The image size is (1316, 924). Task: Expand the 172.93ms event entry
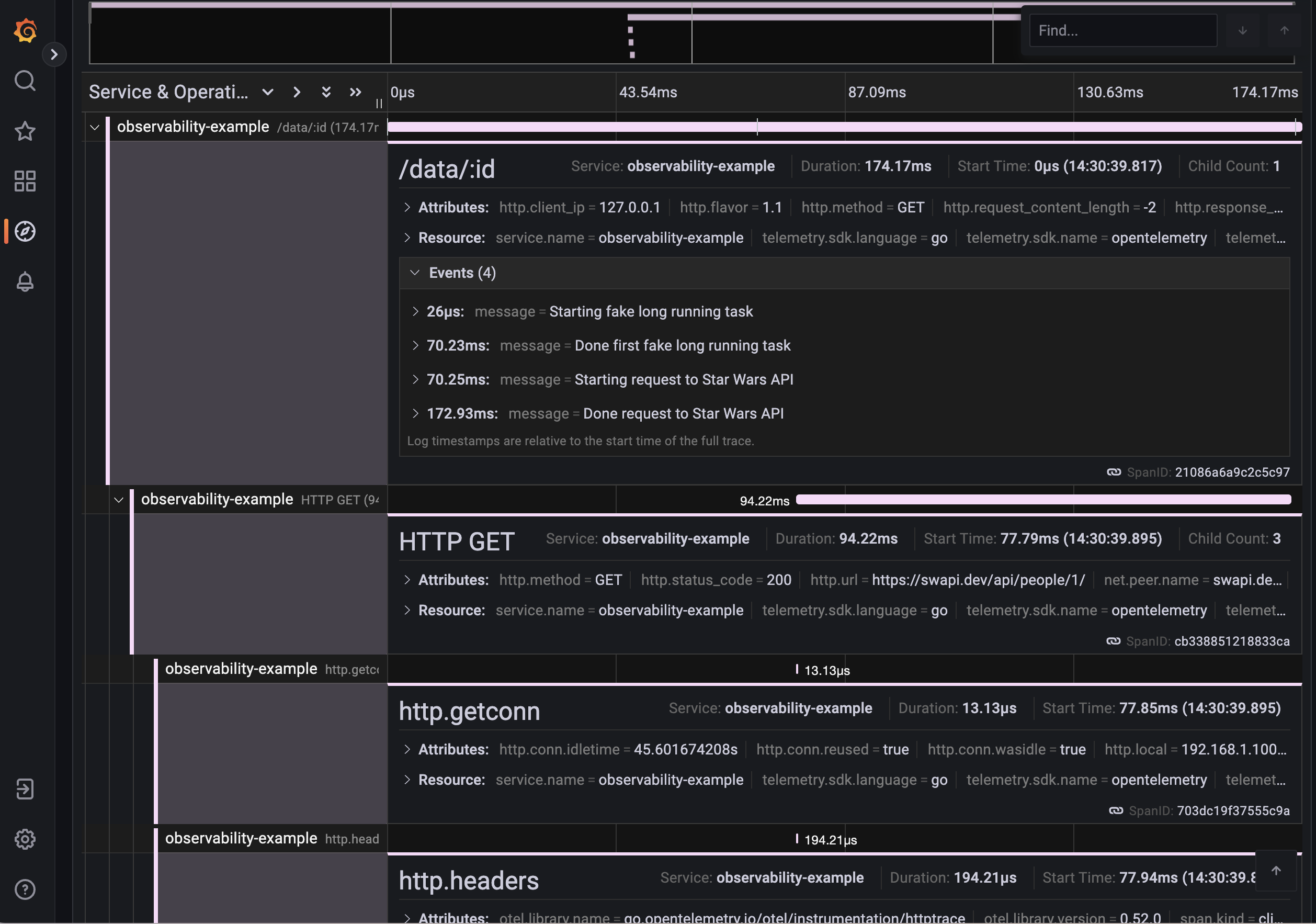pyautogui.click(x=415, y=413)
